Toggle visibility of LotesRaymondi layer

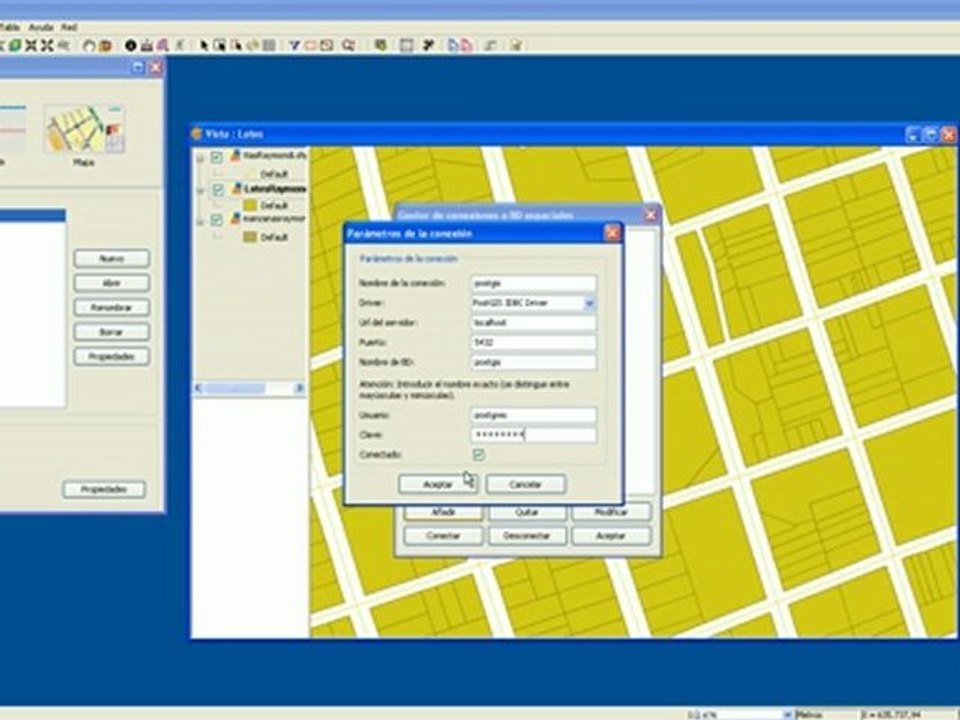[218, 190]
